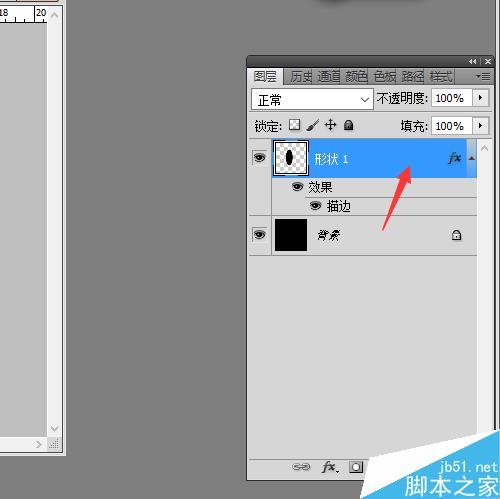Click document window scroll up arrow
The height and width of the screenshot is (499, 500).
pyautogui.click(x=55, y=15)
